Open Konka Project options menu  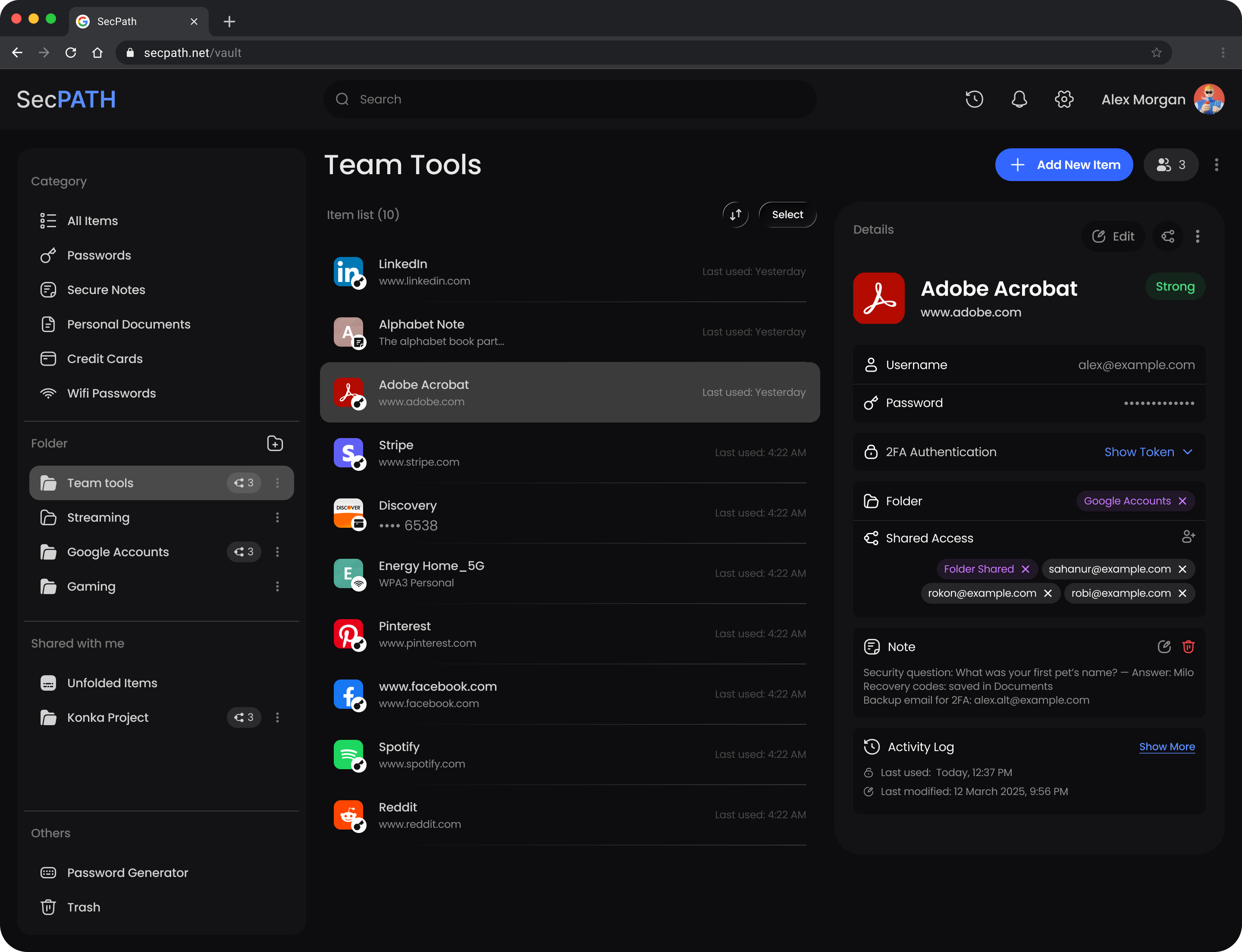[277, 717]
